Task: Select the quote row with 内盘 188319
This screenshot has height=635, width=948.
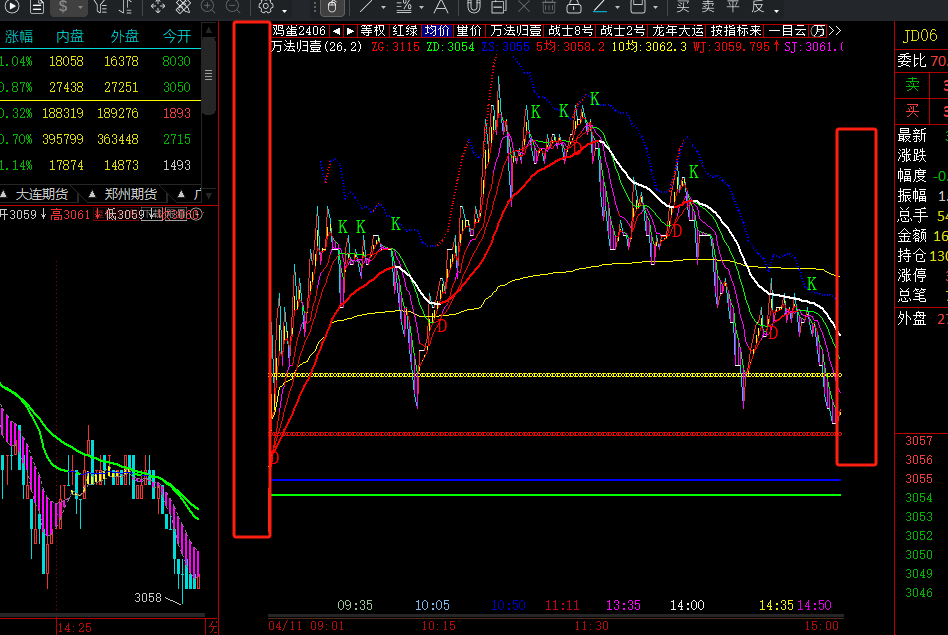Action: click(x=100, y=113)
